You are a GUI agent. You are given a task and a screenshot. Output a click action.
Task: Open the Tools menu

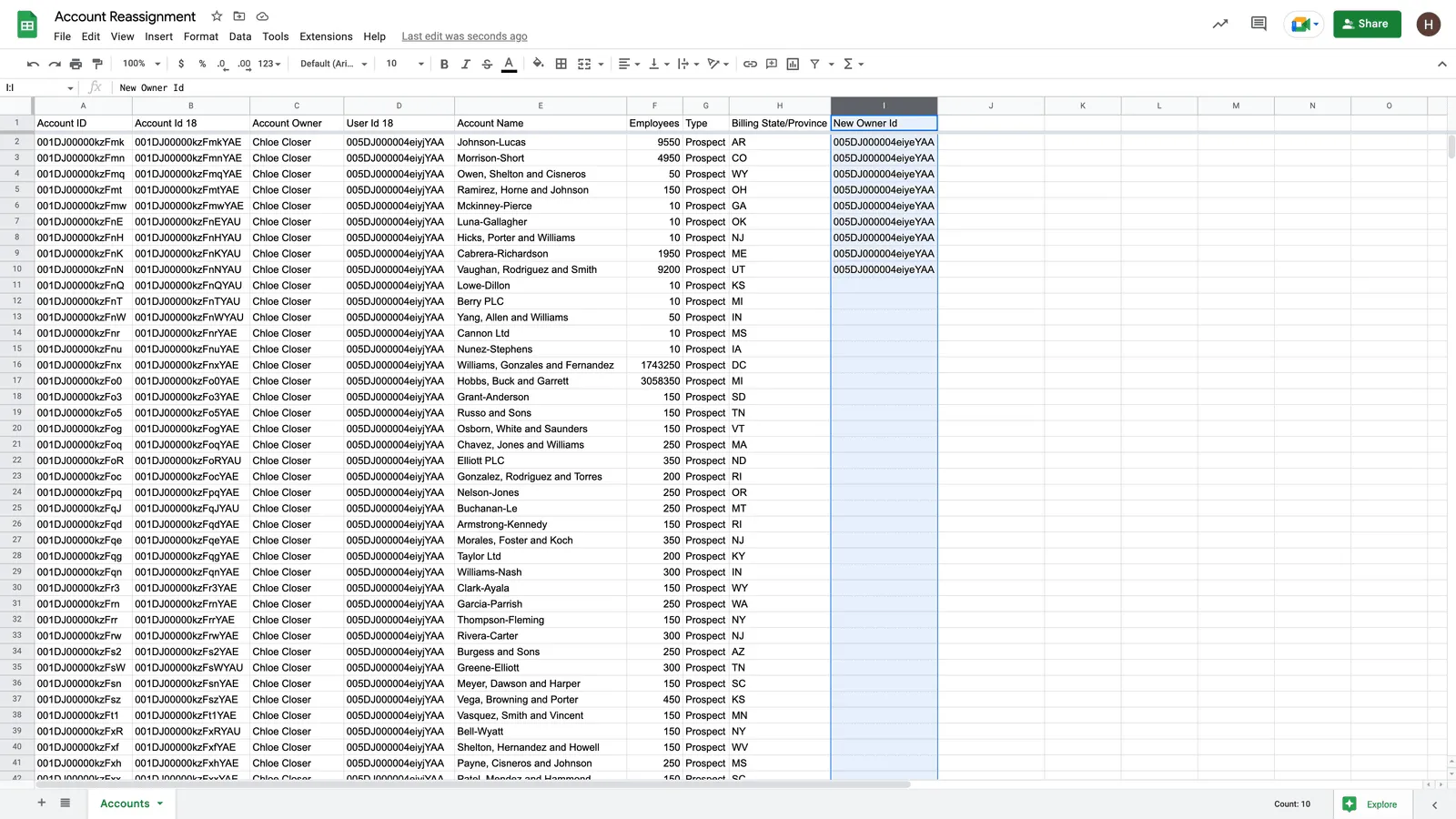(x=276, y=36)
